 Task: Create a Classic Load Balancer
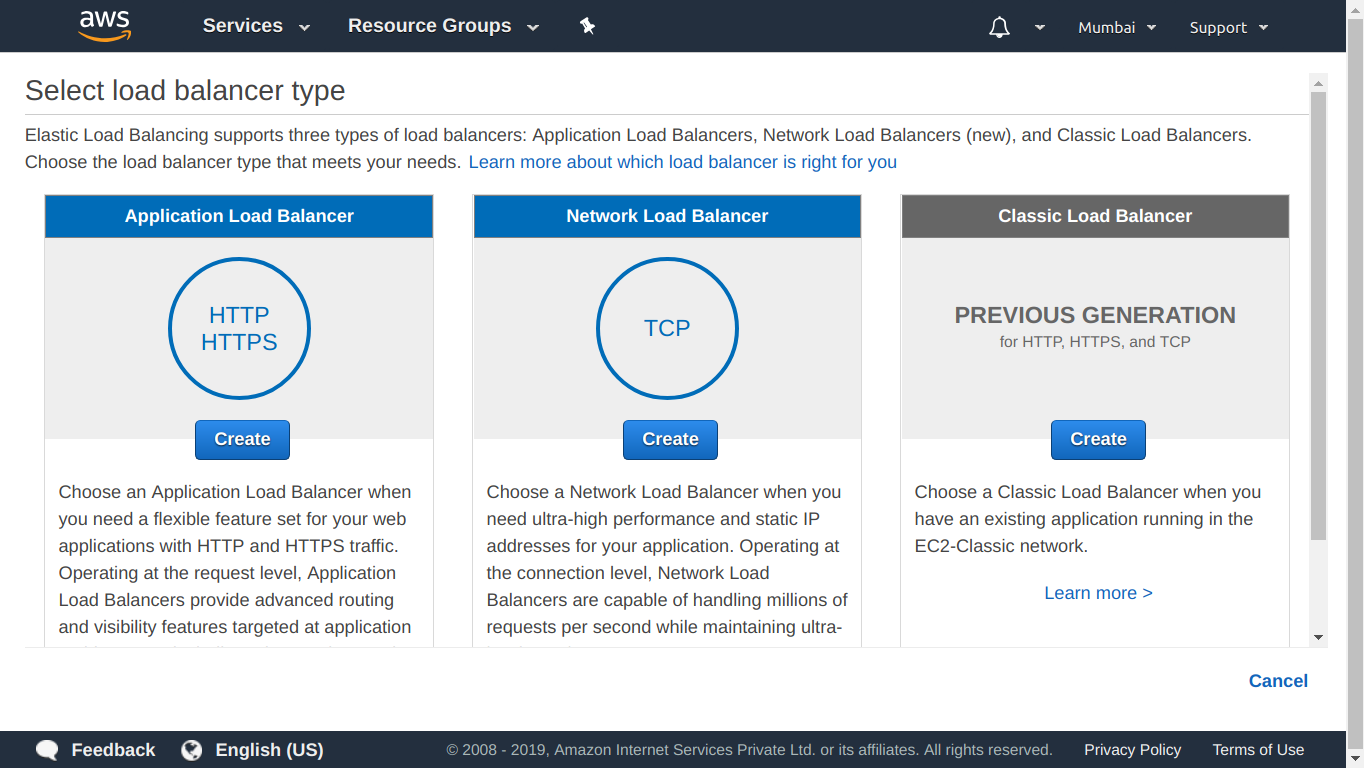(x=1098, y=440)
